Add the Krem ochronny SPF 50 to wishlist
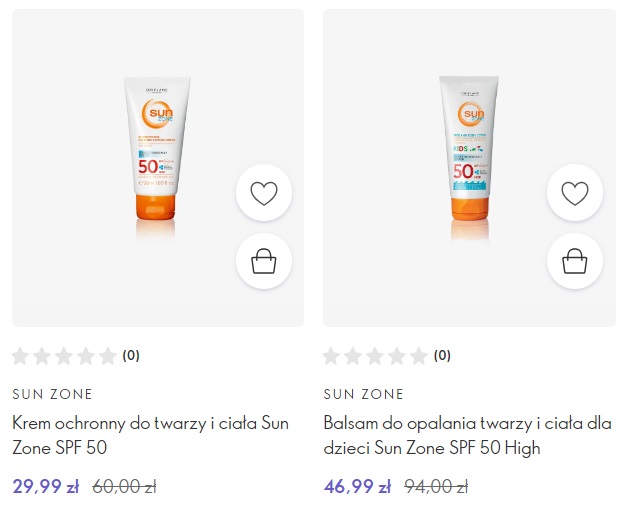This screenshot has height=515, width=628. 263,194
